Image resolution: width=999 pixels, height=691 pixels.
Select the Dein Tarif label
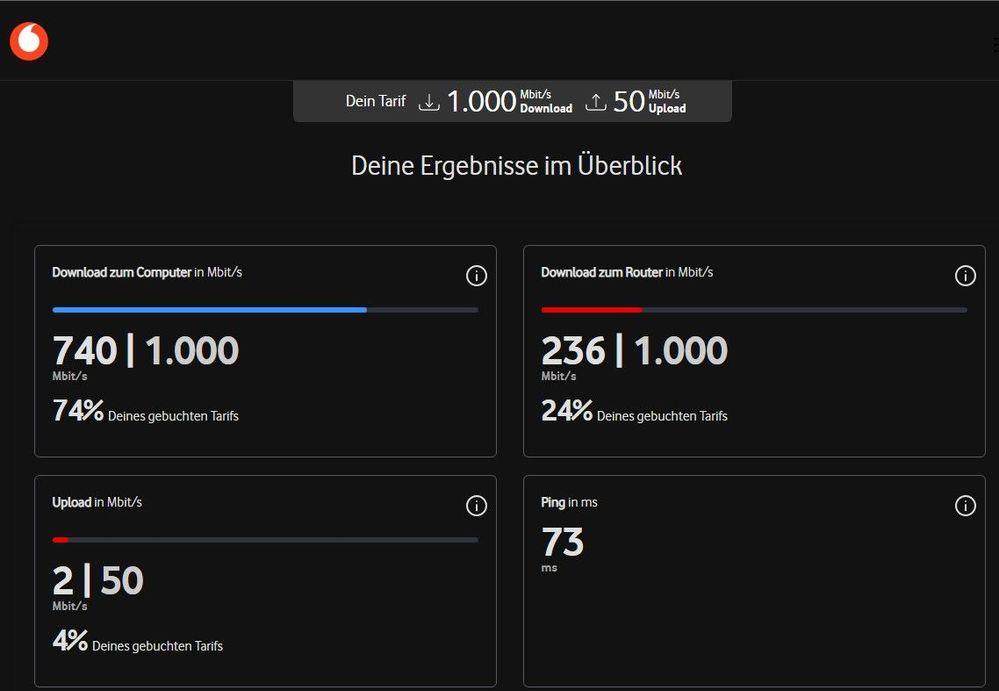coord(375,102)
